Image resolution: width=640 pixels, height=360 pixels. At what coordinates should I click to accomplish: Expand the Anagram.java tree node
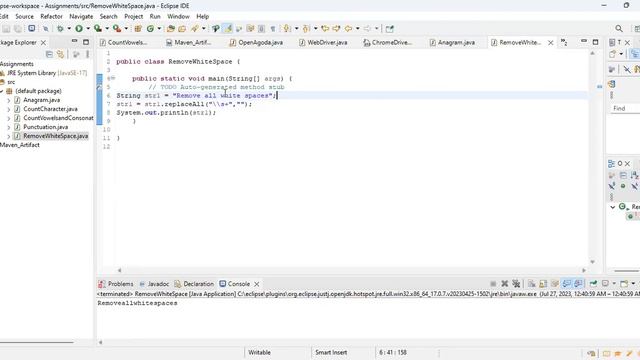(9, 100)
